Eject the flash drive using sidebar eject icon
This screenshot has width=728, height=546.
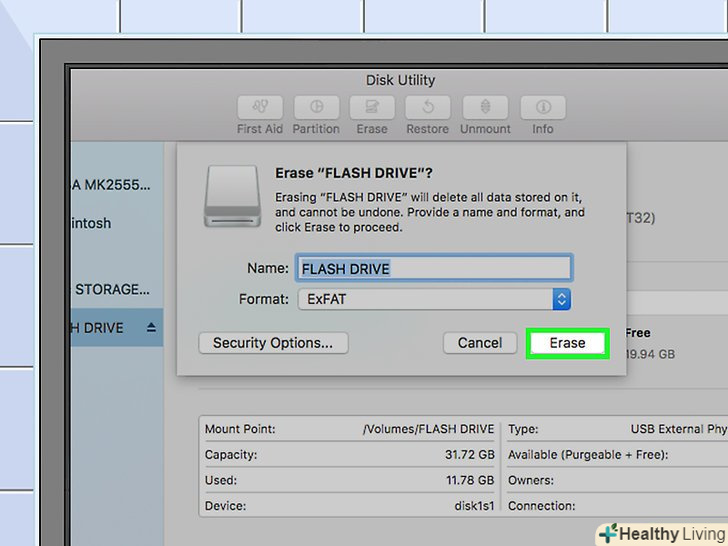click(x=152, y=327)
